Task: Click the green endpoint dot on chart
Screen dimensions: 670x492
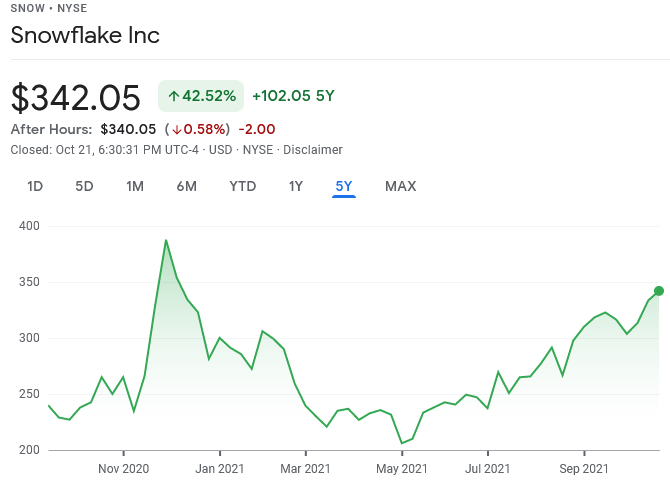Action: tap(659, 291)
